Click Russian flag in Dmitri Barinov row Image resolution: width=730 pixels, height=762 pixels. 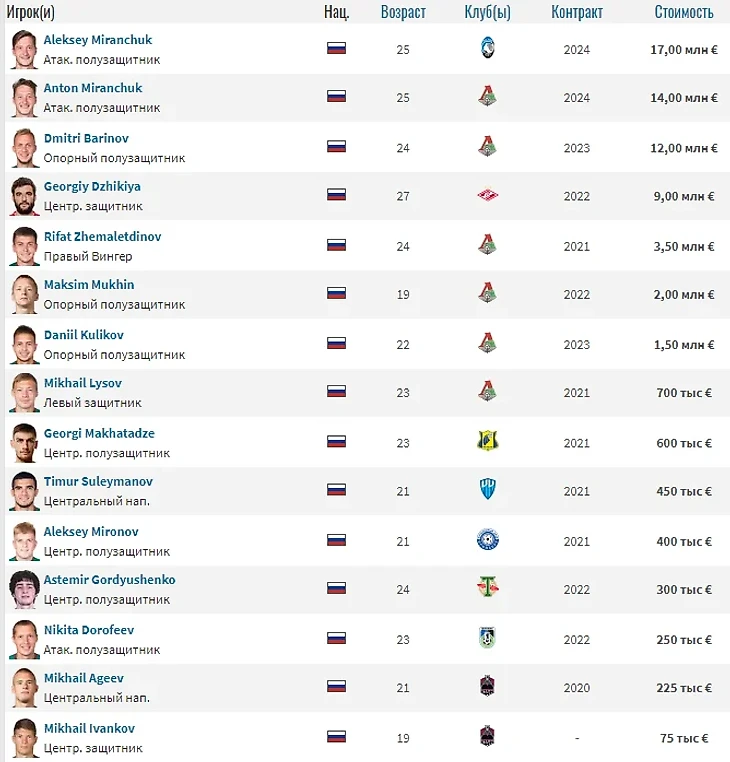[x=336, y=146]
